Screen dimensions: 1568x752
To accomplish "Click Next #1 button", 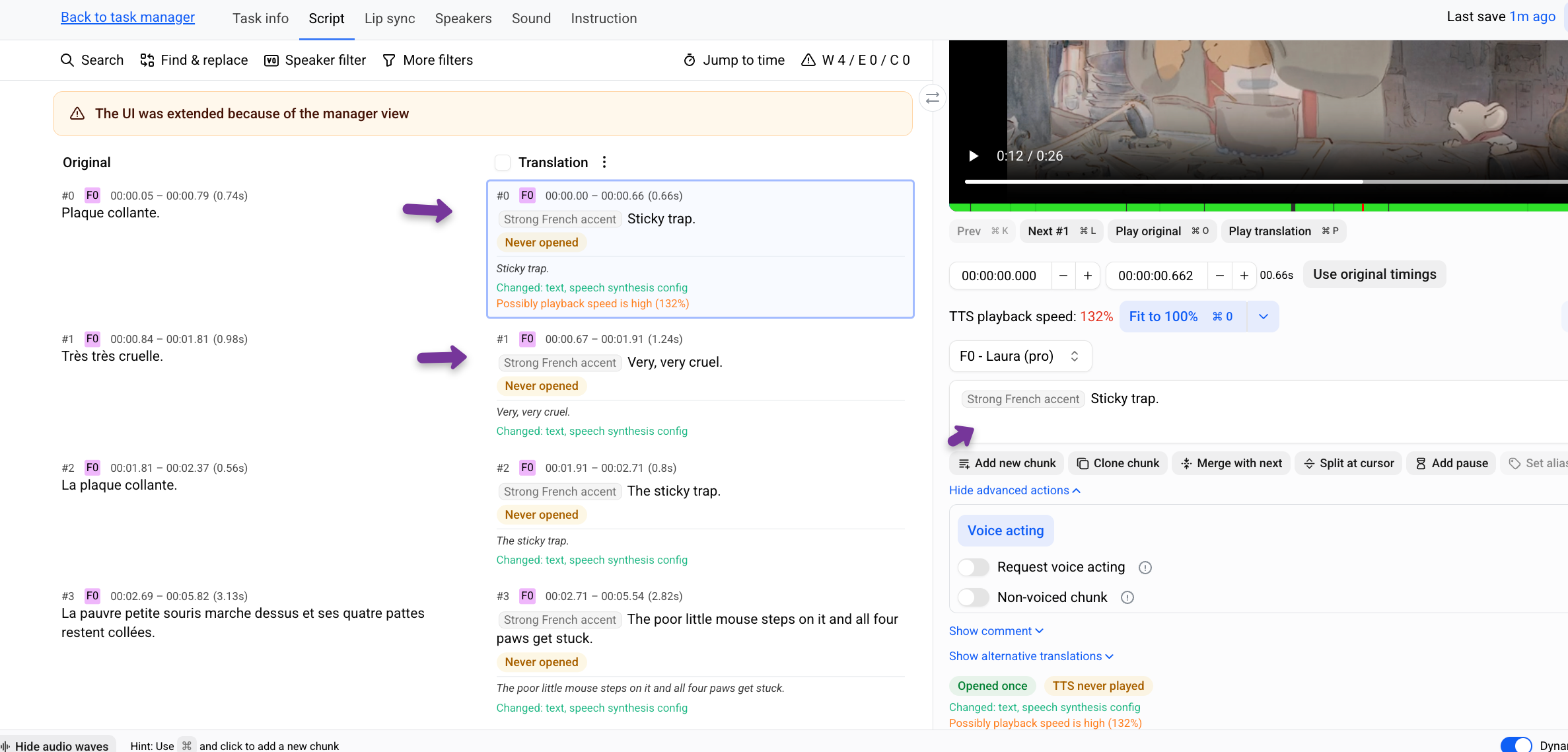I will [x=1061, y=231].
